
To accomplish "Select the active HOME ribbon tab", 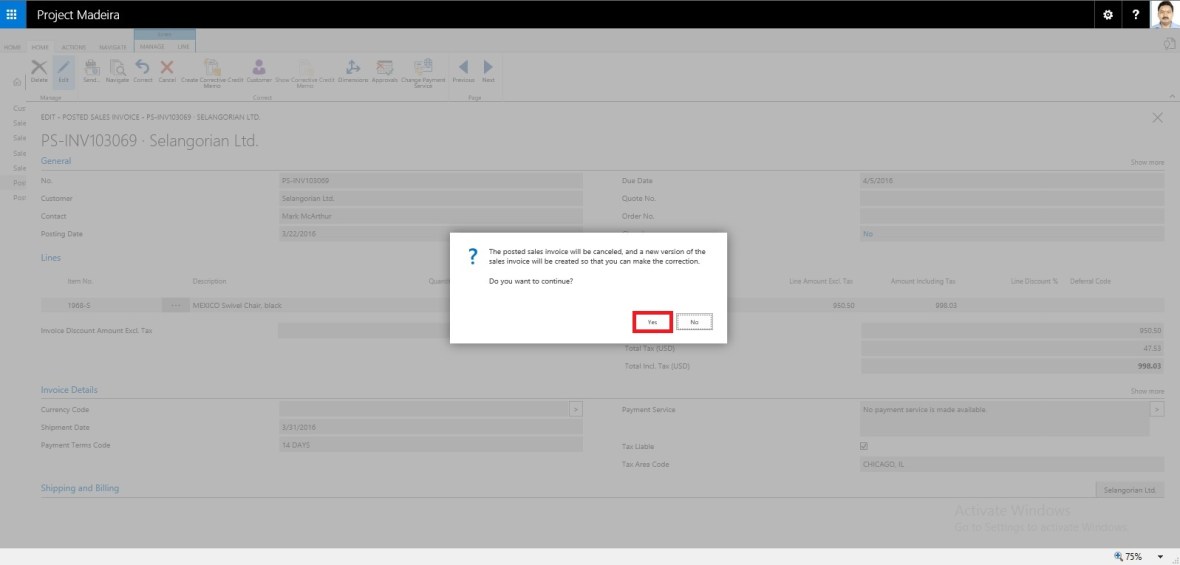I will (40, 47).
